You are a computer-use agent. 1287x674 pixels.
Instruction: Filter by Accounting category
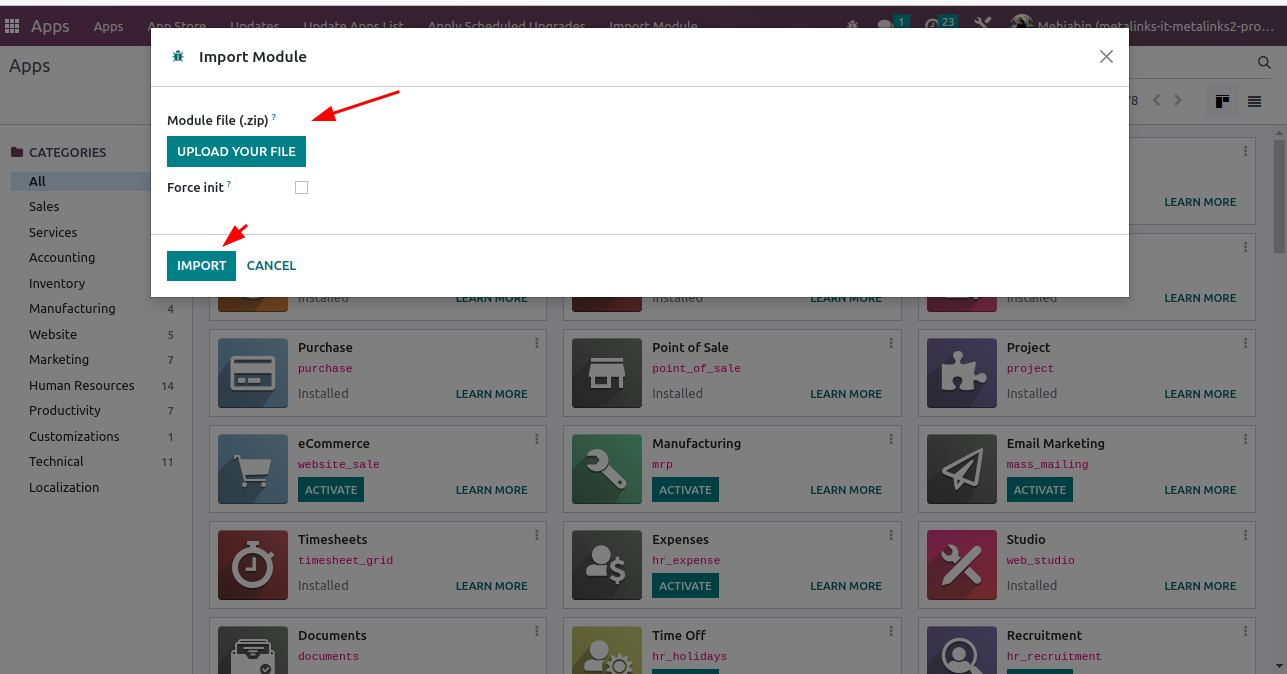click(62, 257)
